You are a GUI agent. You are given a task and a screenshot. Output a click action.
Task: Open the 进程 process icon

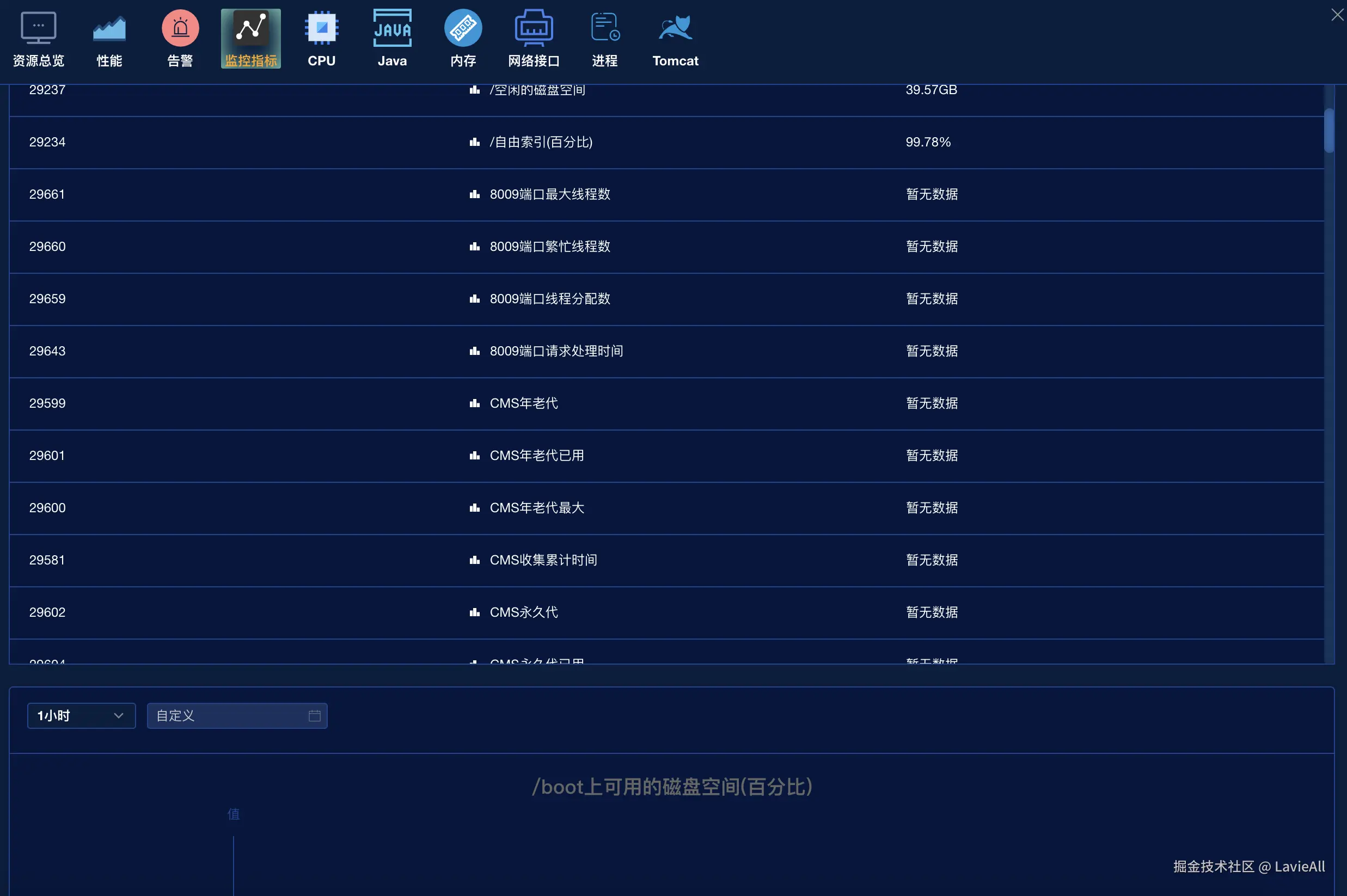point(605,28)
